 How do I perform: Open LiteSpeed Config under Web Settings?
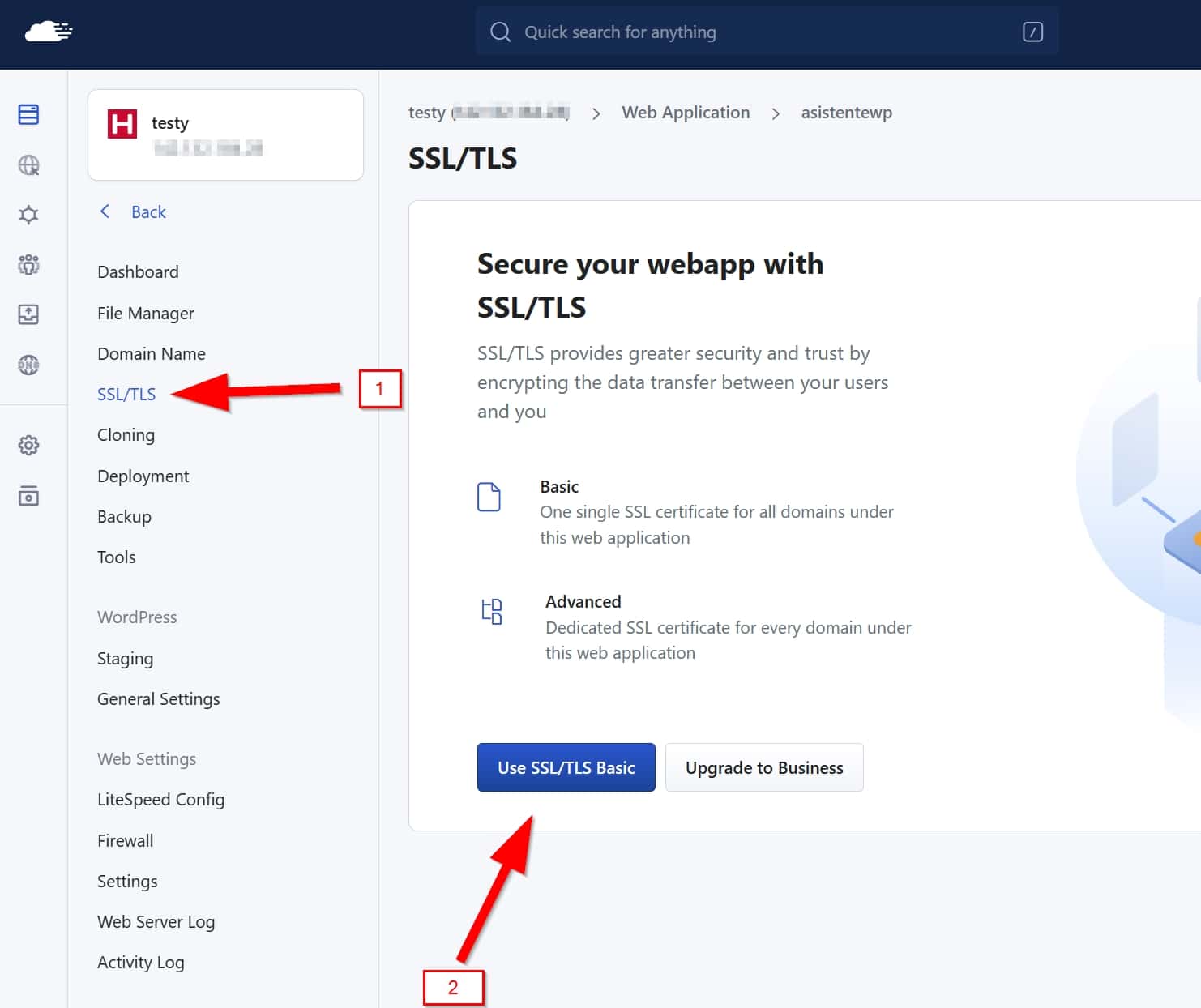pos(160,800)
